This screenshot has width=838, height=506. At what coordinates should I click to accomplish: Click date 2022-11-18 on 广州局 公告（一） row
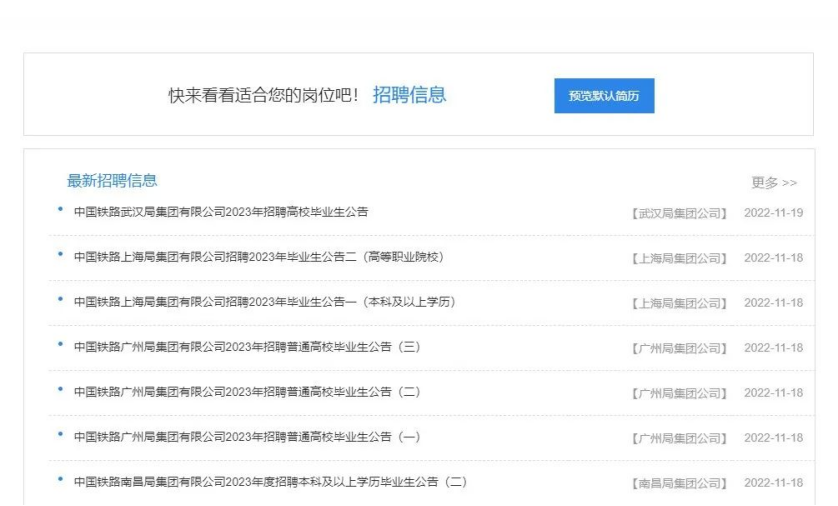[x=773, y=438]
